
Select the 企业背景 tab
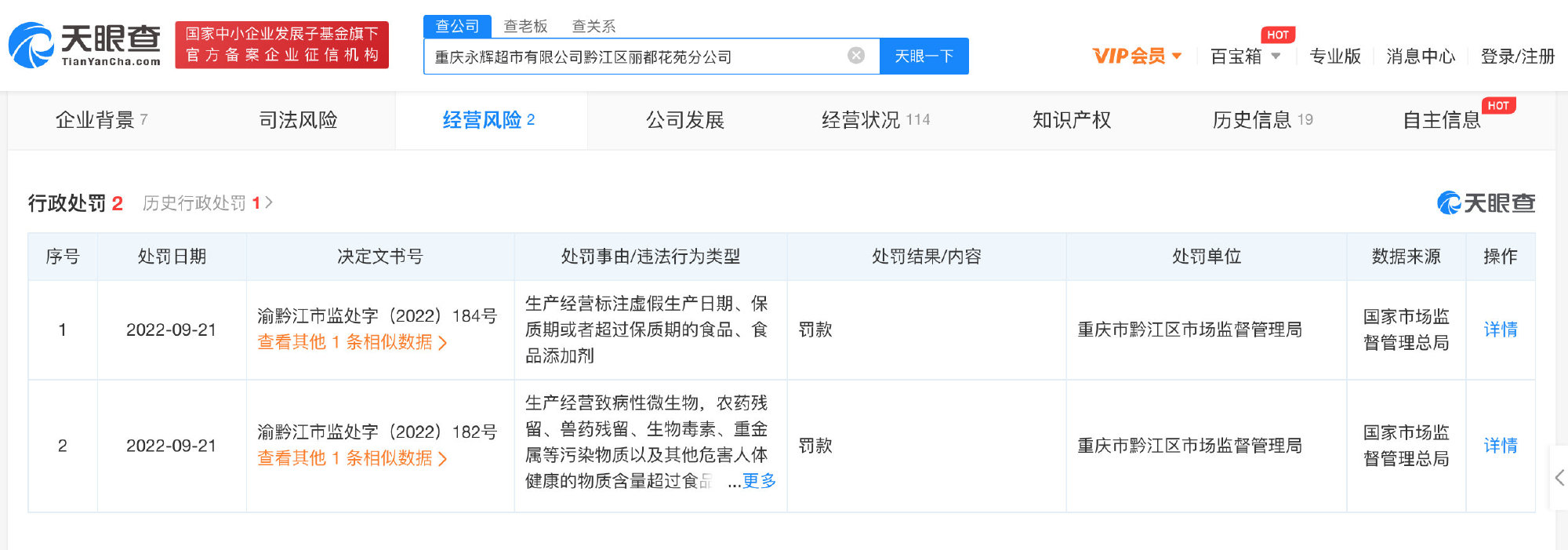point(102,120)
